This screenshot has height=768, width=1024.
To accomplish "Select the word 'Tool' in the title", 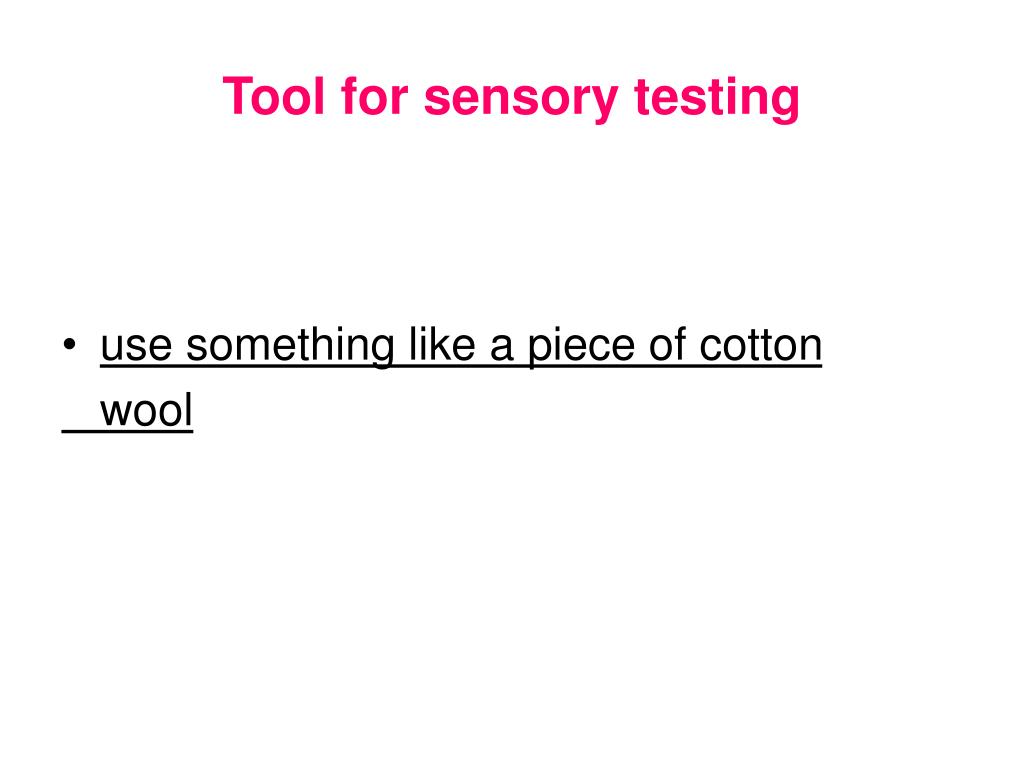I will coord(273,96).
